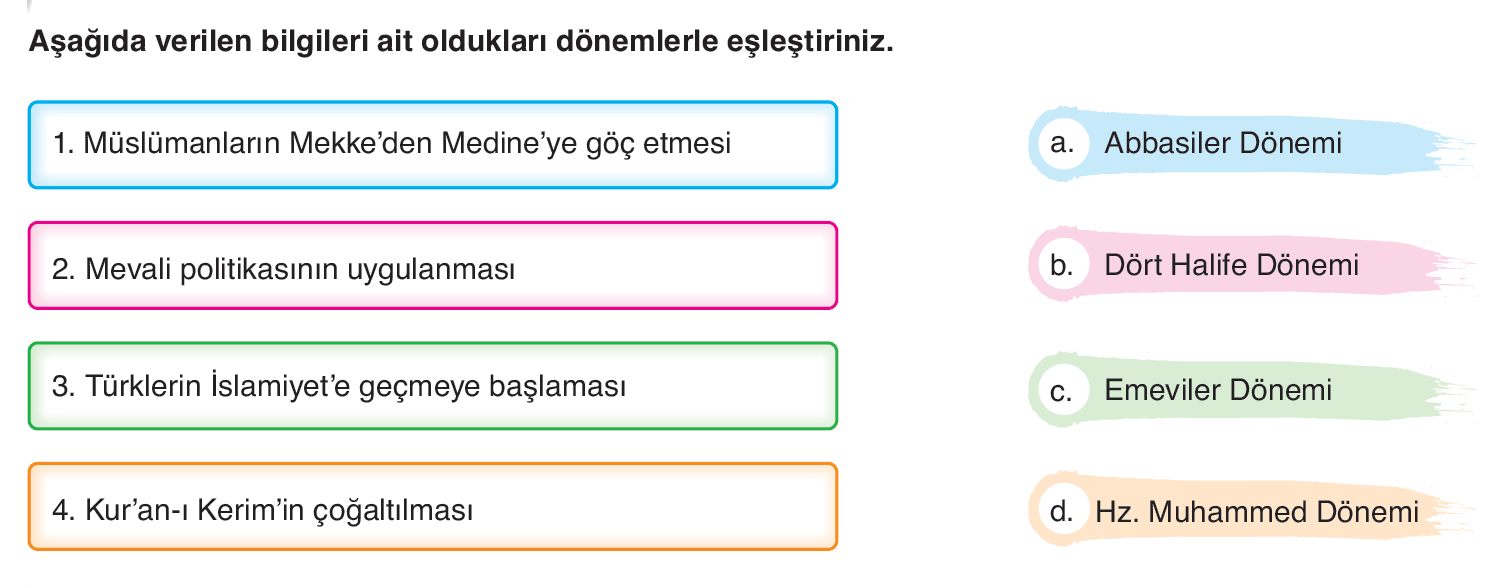Click the pink brush stroke behind Dört Halife
This screenshot has height=588, width=1512.
point(1254,266)
